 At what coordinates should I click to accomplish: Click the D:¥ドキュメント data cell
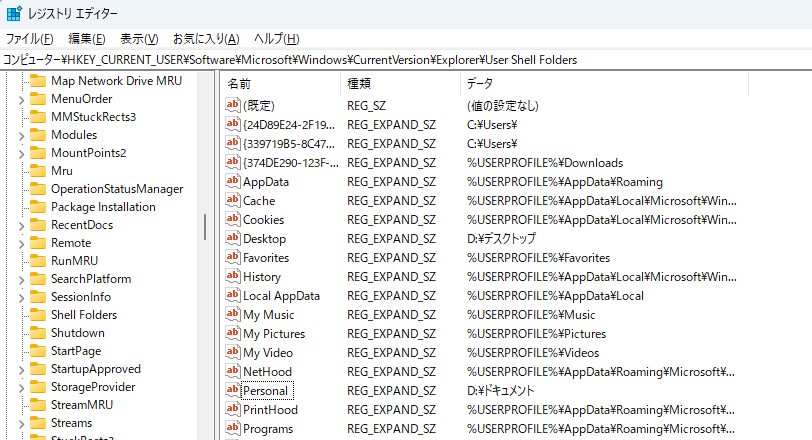(x=500, y=391)
